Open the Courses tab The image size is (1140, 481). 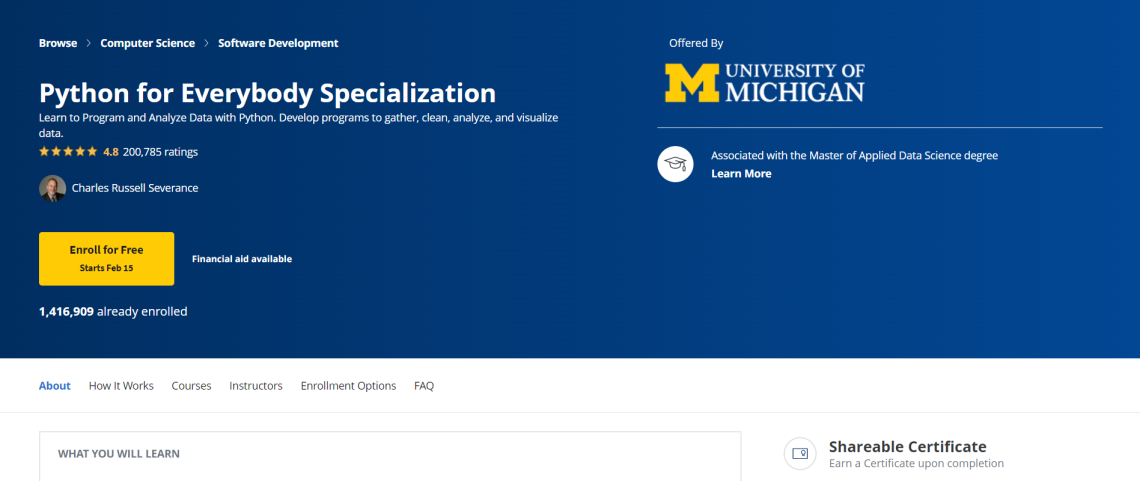click(x=191, y=386)
